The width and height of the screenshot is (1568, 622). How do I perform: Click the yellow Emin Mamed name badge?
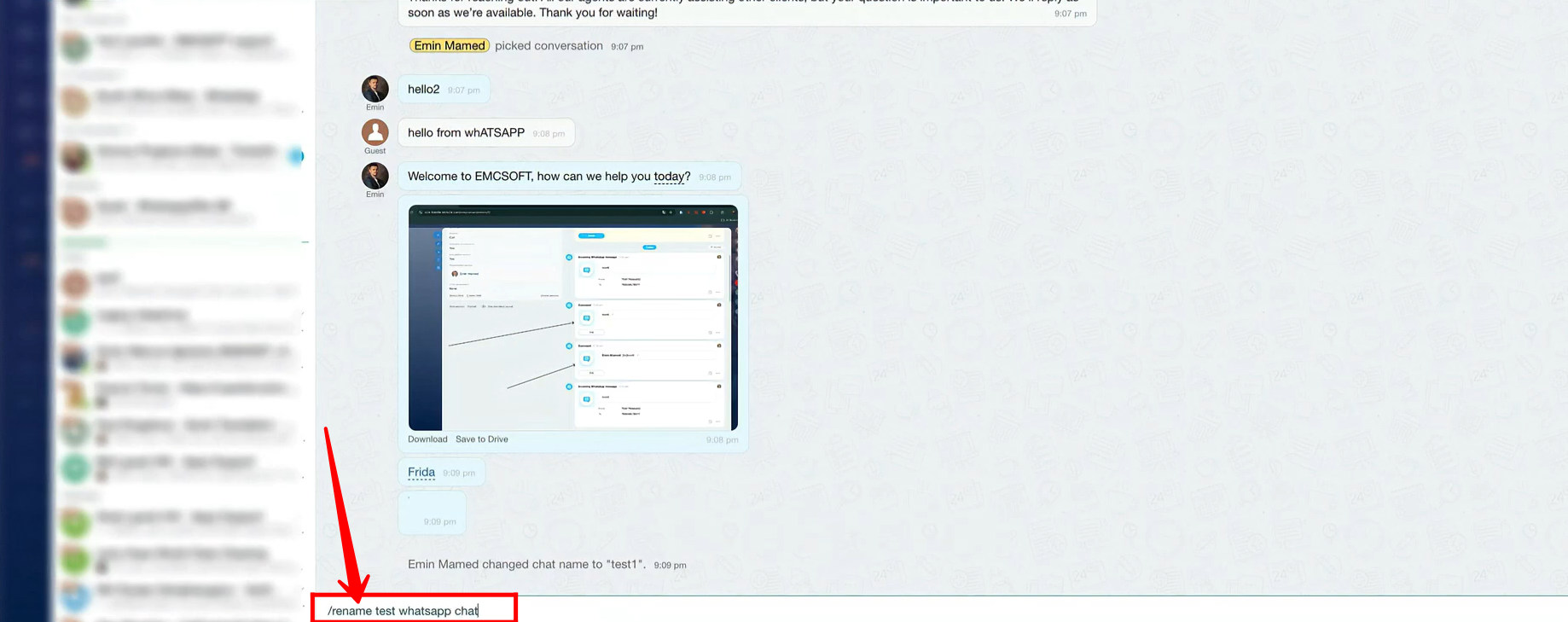(x=449, y=46)
